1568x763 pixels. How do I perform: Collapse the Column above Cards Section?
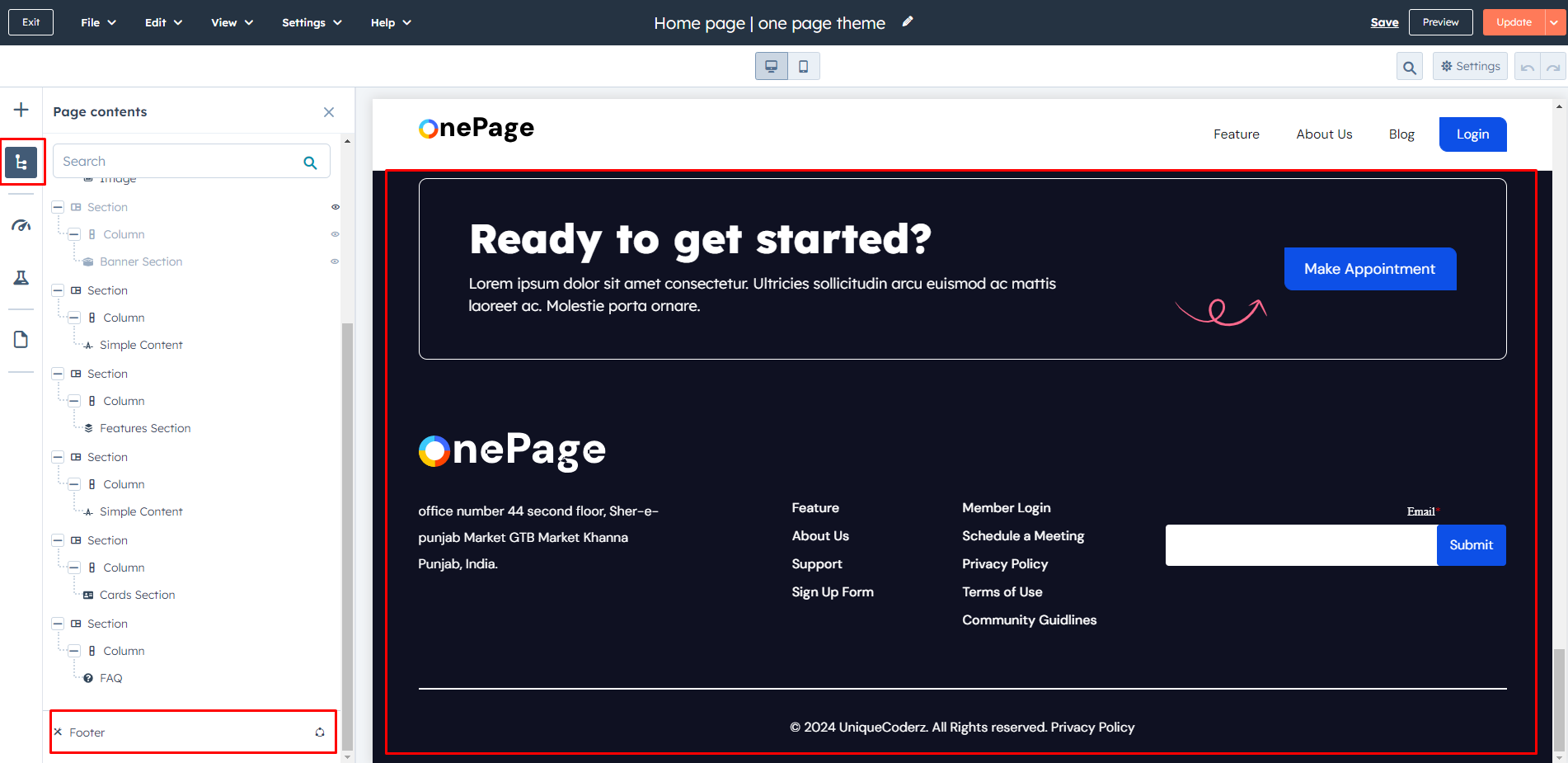(x=74, y=568)
